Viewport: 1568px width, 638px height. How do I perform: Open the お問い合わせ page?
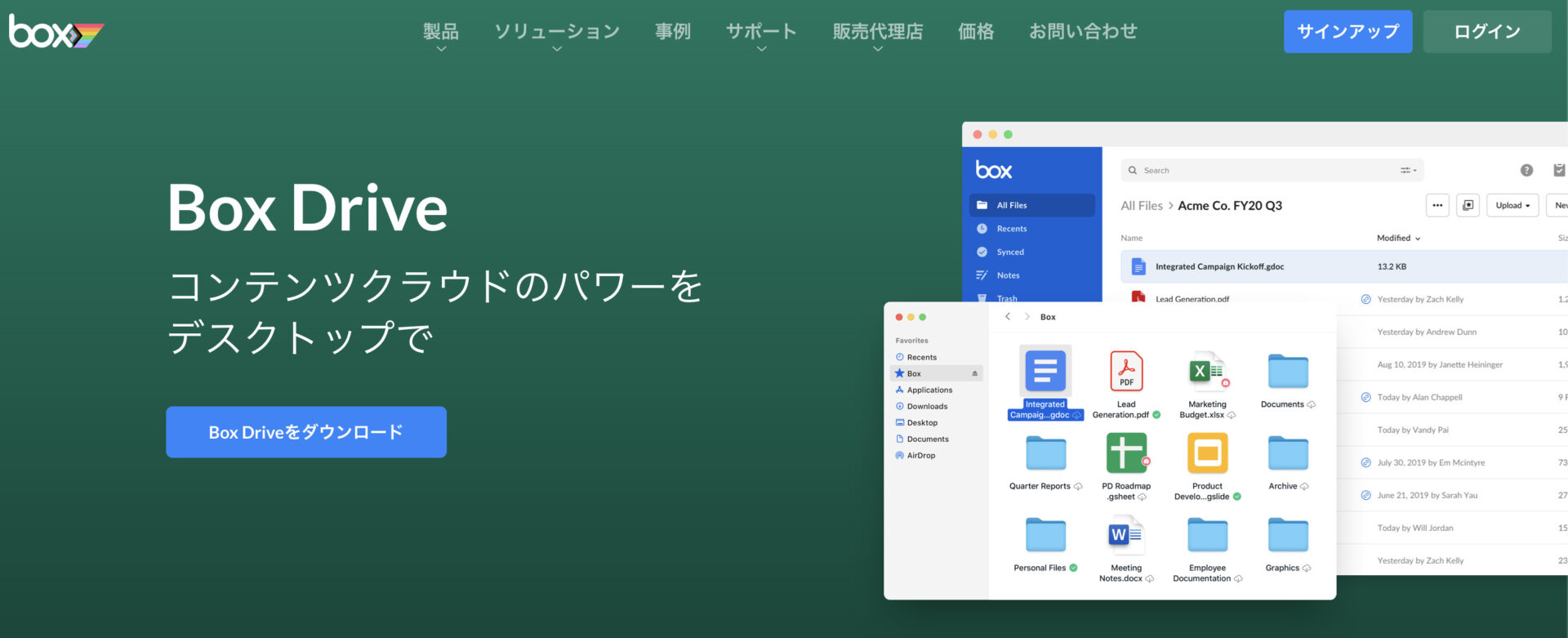coord(1083,31)
